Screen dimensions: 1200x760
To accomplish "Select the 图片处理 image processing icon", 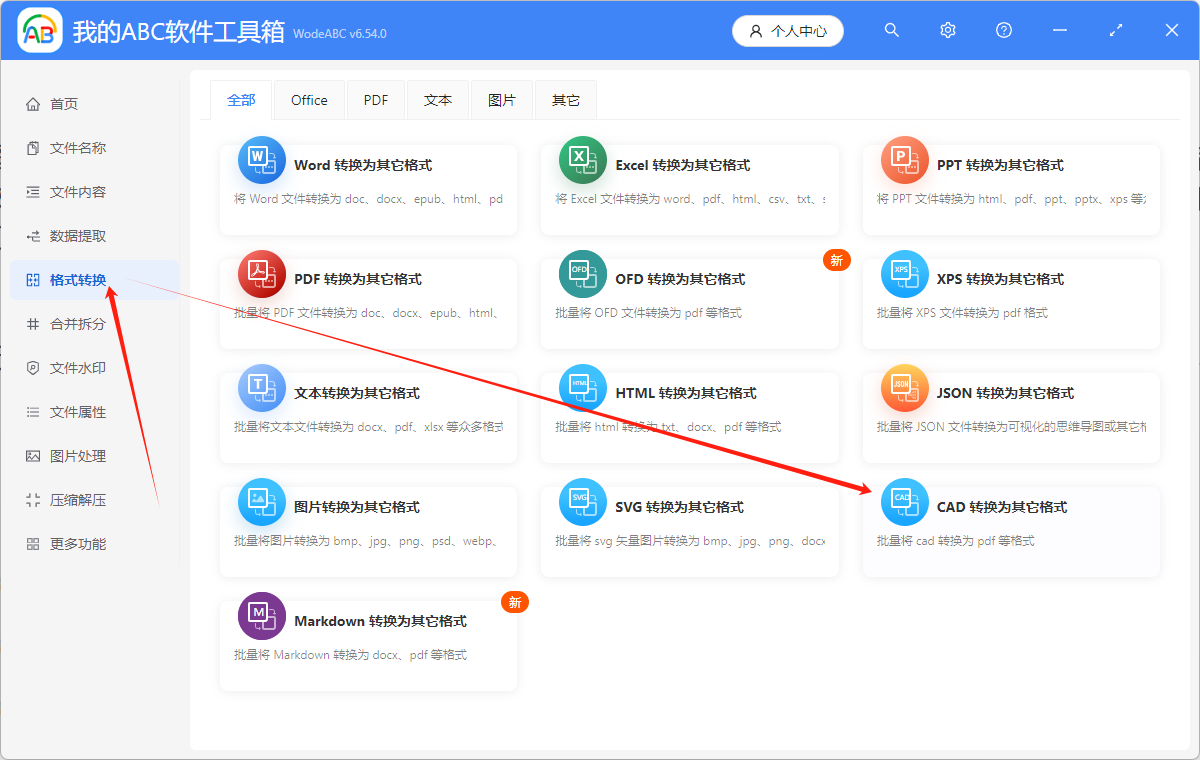I will click(34, 455).
